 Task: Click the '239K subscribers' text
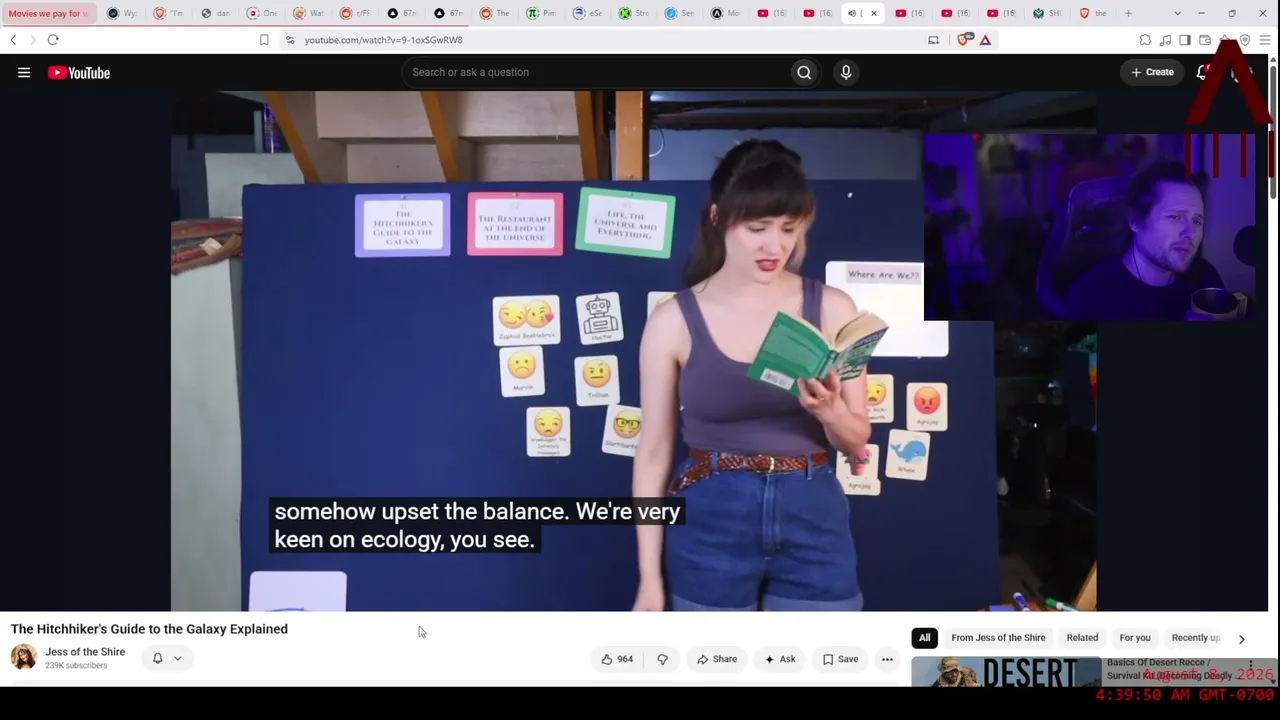[x=76, y=666]
